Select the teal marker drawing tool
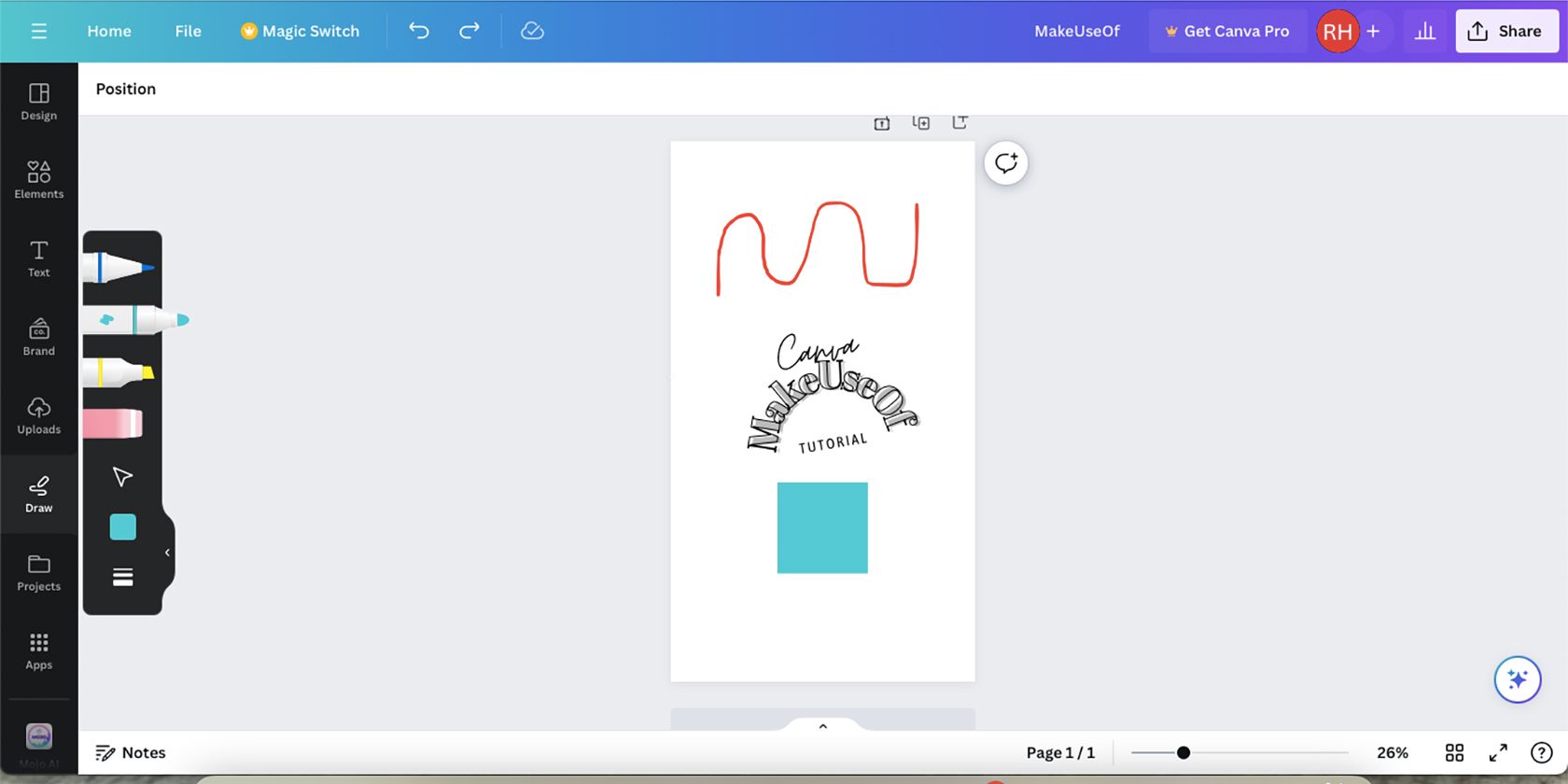The height and width of the screenshot is (784, 1568). click(135, 320)
